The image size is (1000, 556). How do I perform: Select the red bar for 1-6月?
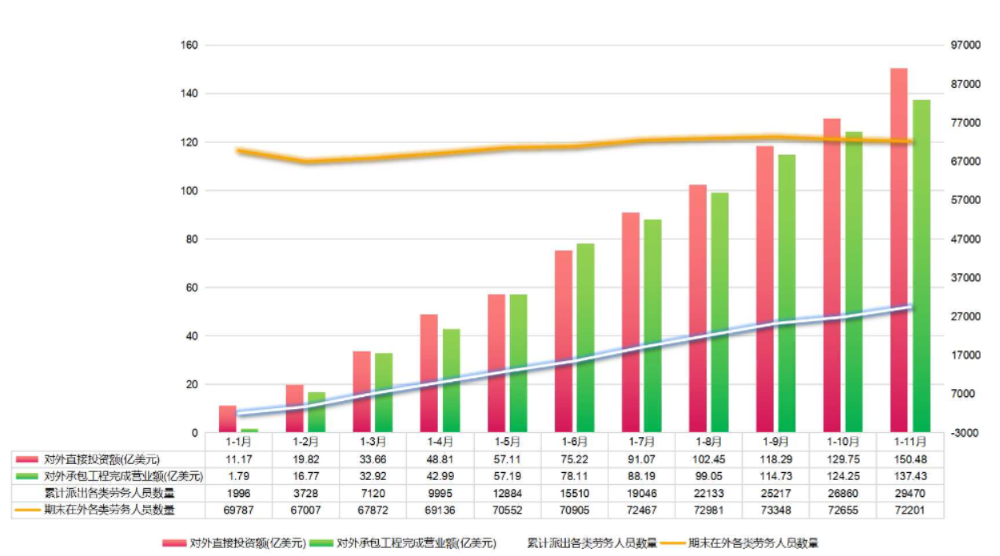click(x=563, y=341)
